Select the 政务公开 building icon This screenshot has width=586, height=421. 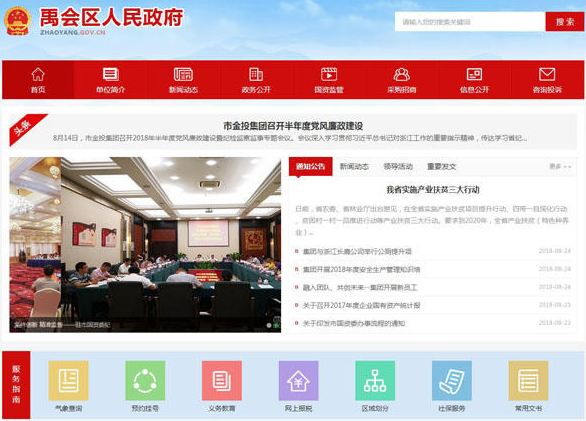(256, 74)
